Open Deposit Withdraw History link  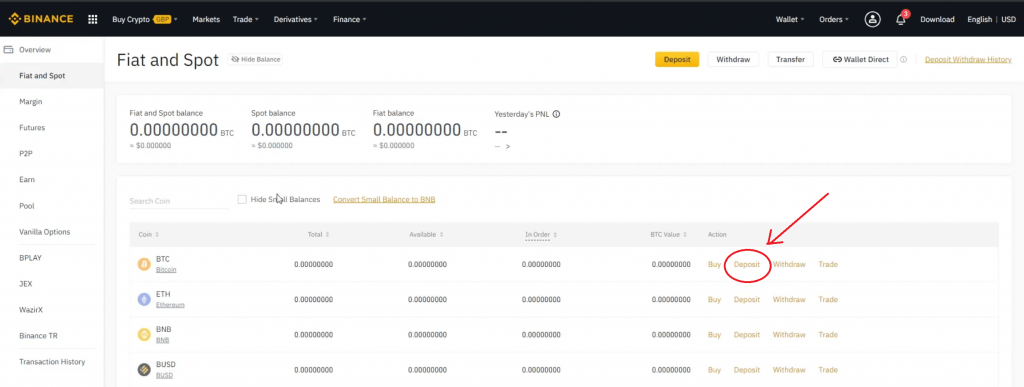coord(968,59)
